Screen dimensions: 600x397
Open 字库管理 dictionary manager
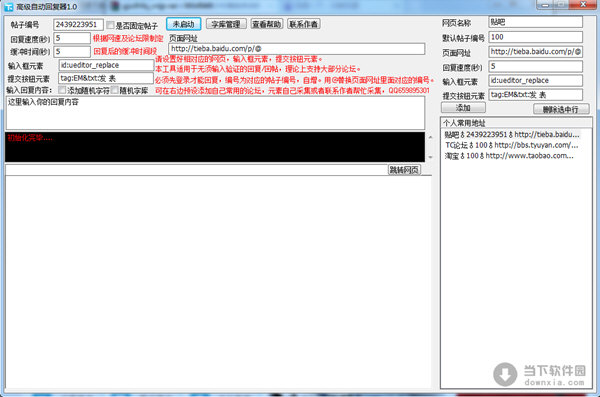tap(226, 24)
